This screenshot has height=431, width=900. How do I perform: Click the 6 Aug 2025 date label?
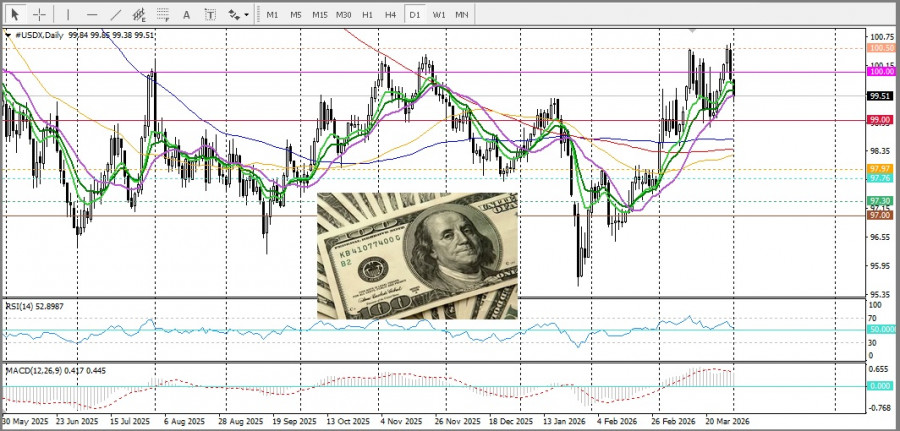184,421
